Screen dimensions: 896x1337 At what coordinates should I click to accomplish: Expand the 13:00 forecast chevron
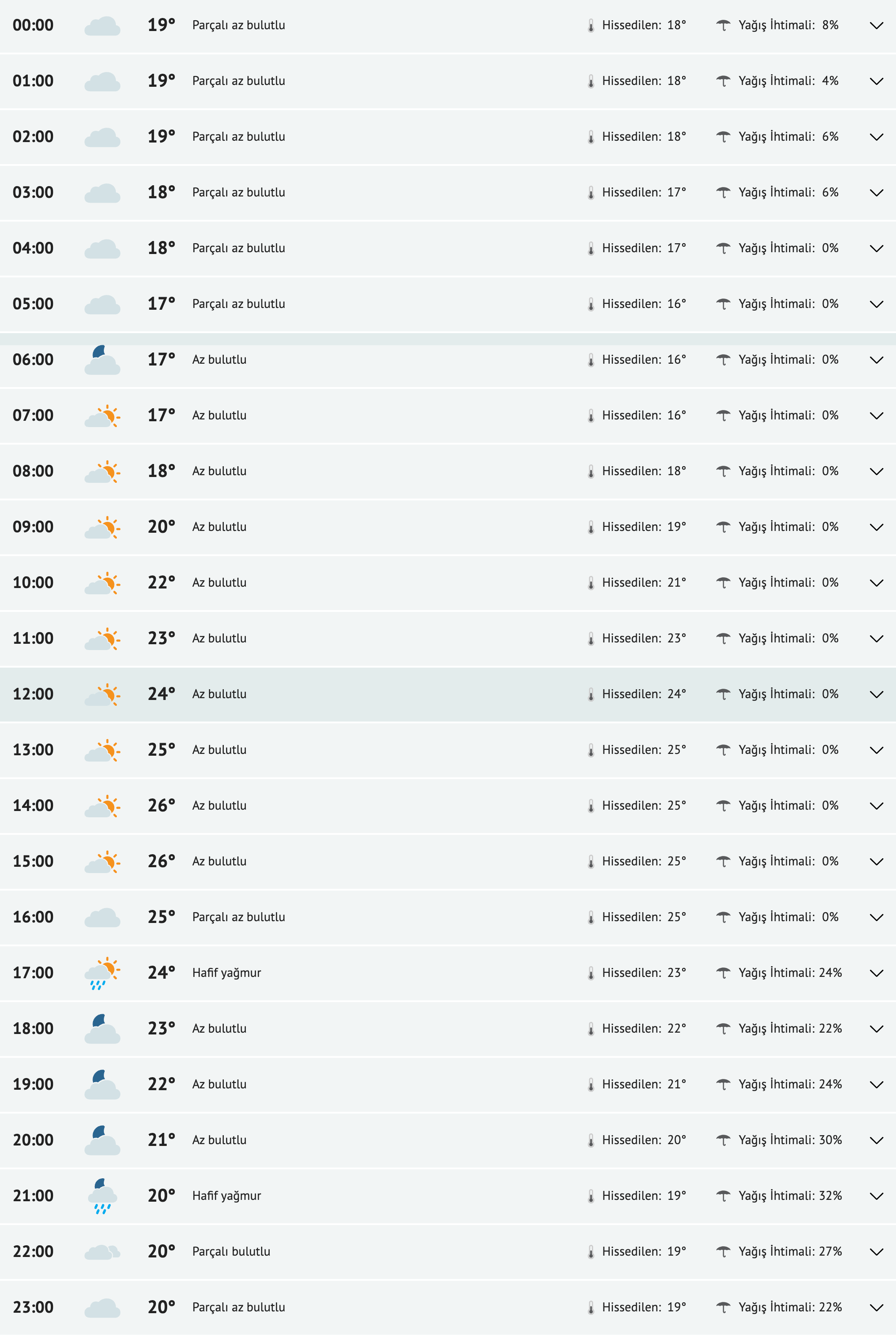(x=876, y=750)
